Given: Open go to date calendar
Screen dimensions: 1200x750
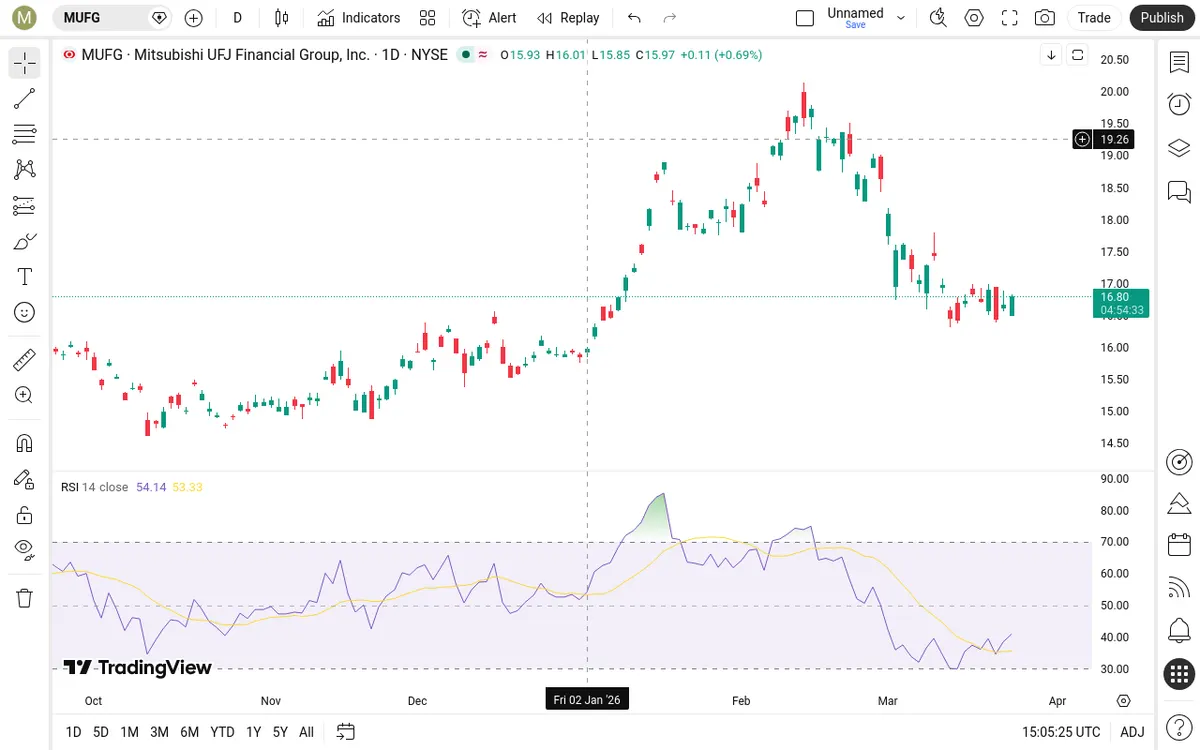Looking at the screenshot, I should (x=346, y=732).
